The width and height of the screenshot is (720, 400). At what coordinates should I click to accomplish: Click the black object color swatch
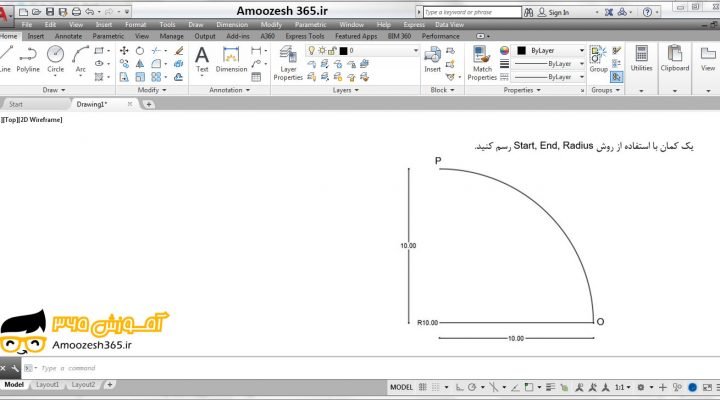[521, 51]
